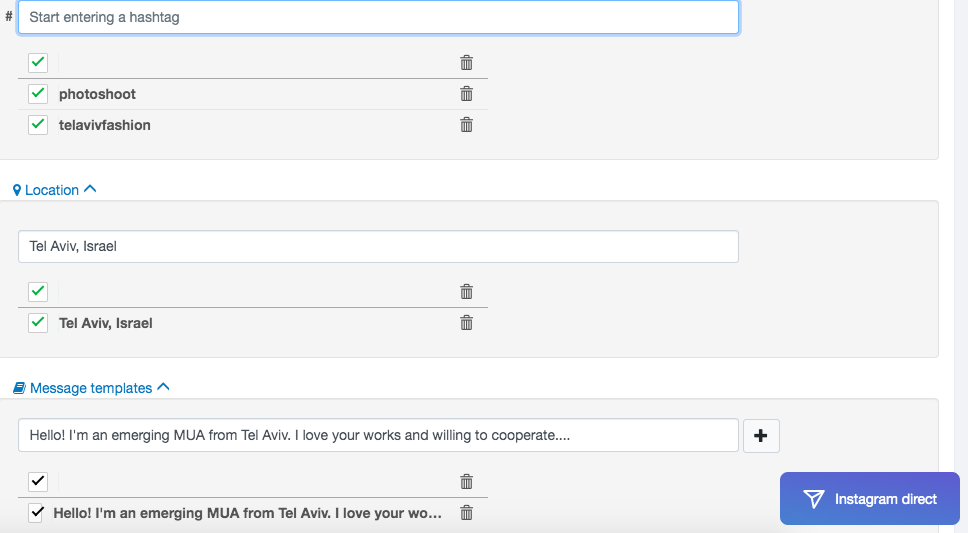Toggle the Tel Aviv, Israel location checkbox
Viewport: 968px width, 533px height.
tap(38, 323)
